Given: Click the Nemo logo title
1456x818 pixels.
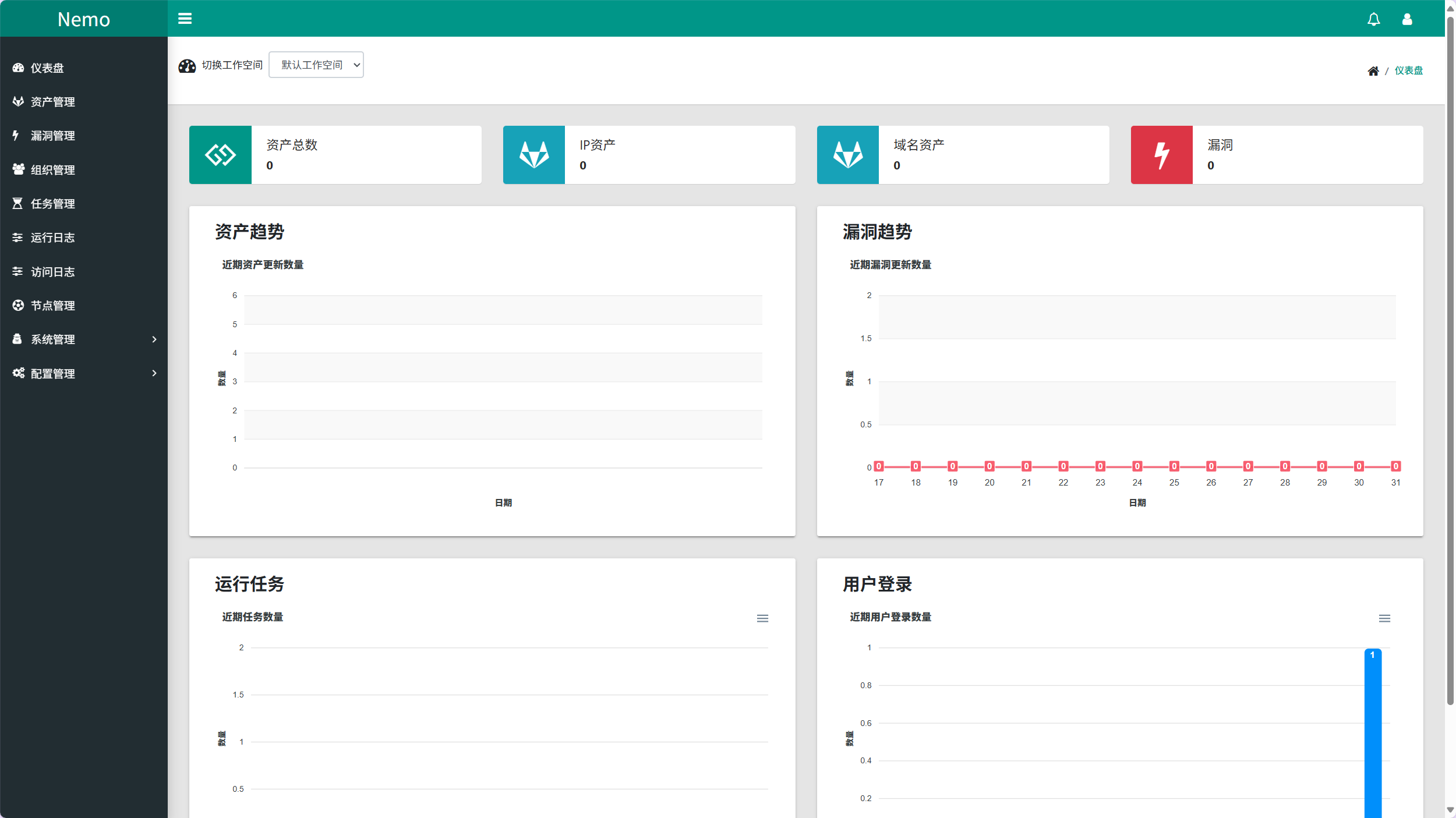Looking at the screenshot, I should click(x=83, y=19).
